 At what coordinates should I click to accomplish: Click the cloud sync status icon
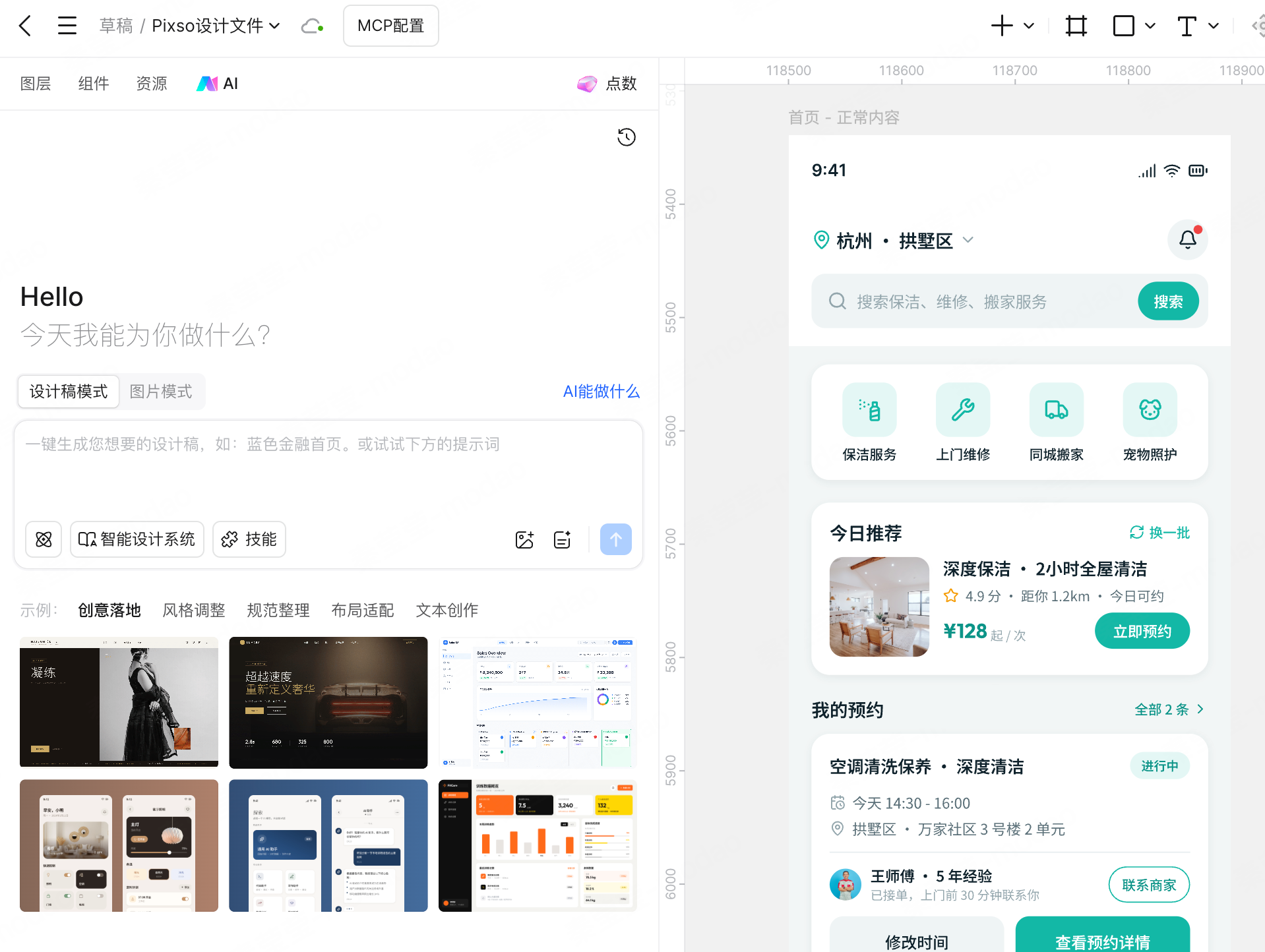(x=312, y=26)
